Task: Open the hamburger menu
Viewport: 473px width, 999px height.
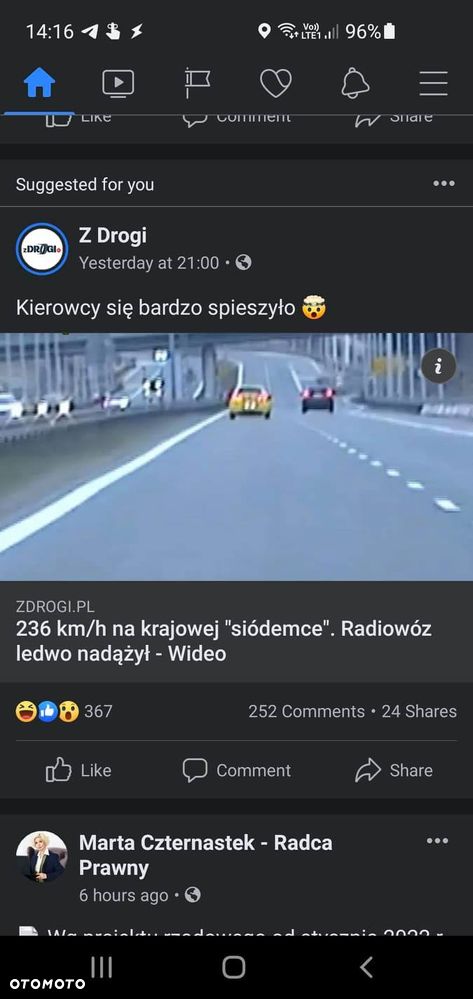Action: 433,83
